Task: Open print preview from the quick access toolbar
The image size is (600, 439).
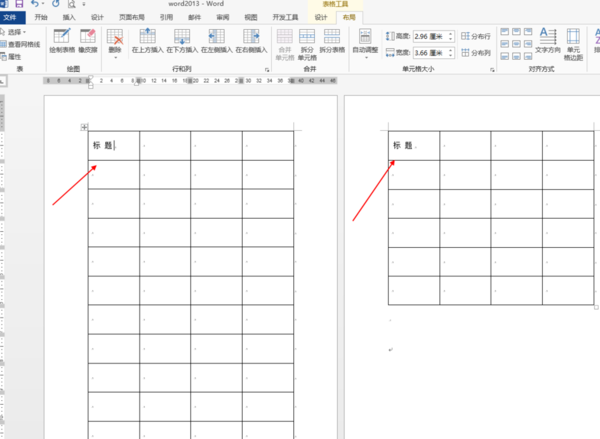Action: [71, 4]
